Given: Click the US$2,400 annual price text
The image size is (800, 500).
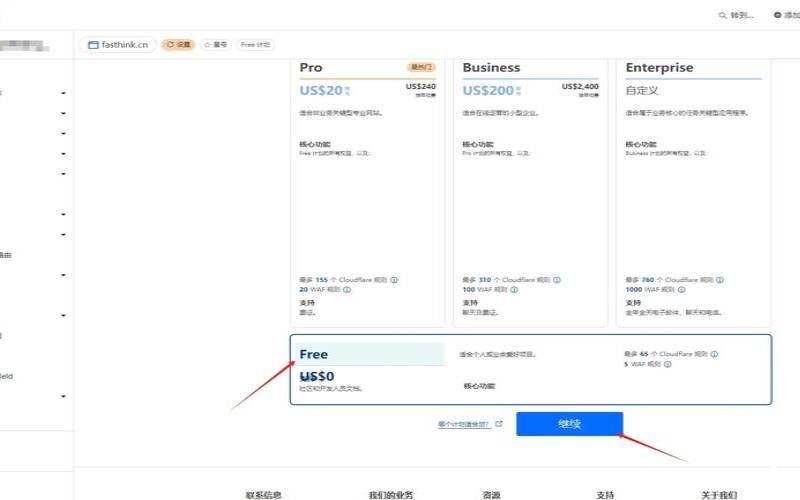Looking at the screenshot, I should (x=580, y=86).
